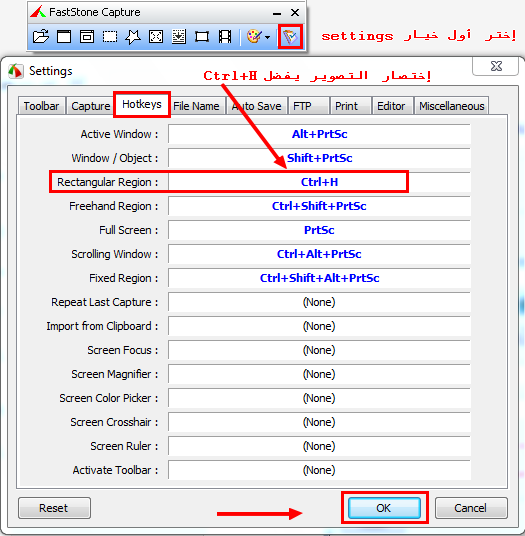
Task: Click the Activate Toolbar hotkey field
Action: click(319, 470)
